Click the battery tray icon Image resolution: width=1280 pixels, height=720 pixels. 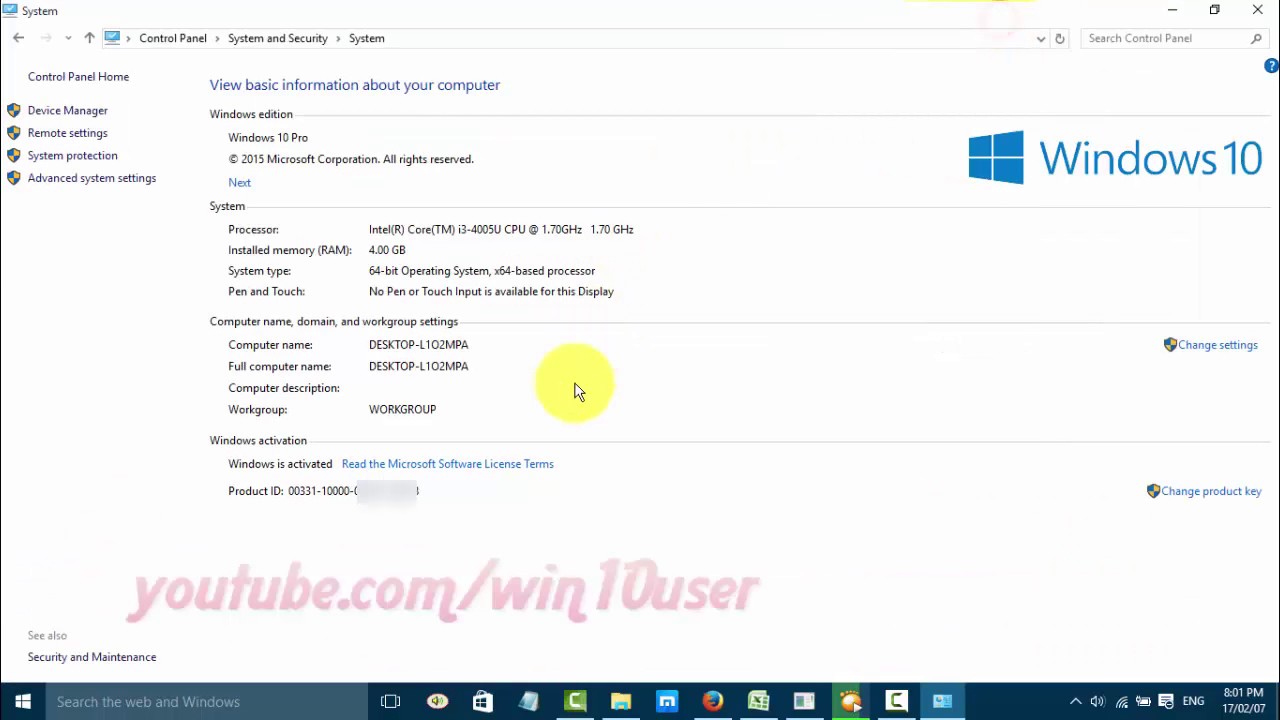[1143, 701]
